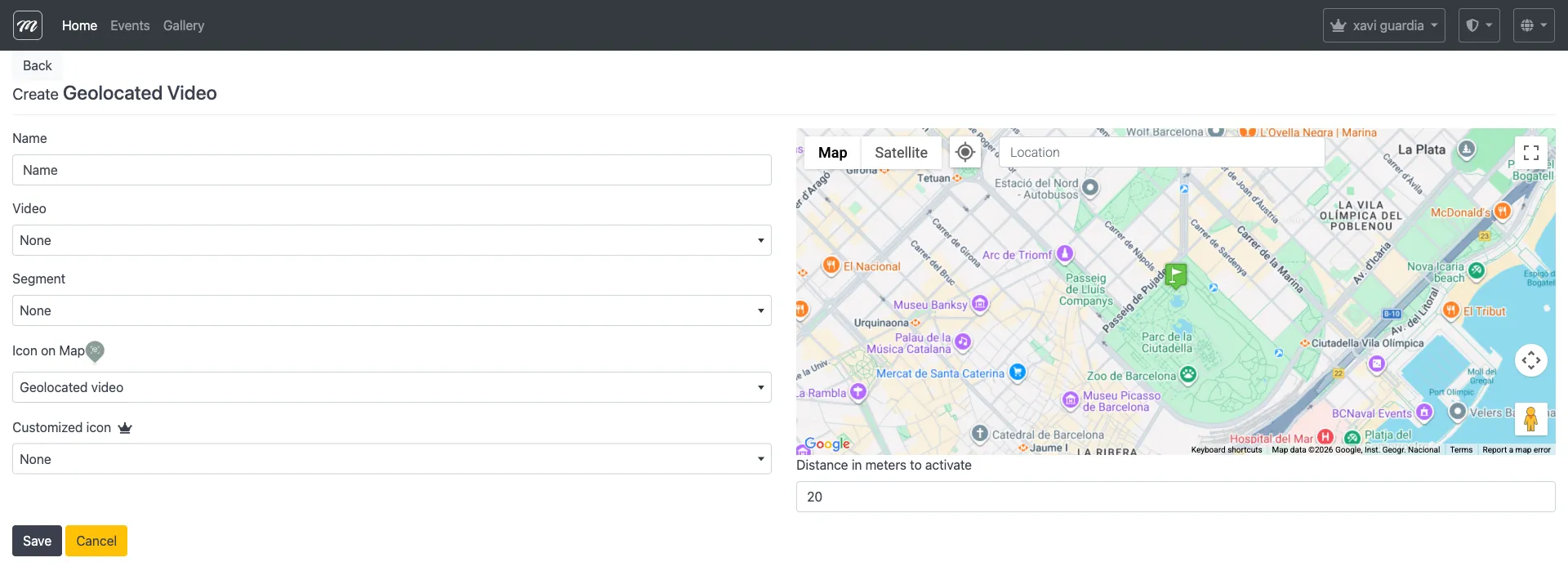Cancel the form
Viewport: 1568px width, 571px height.
coord(96,541)
